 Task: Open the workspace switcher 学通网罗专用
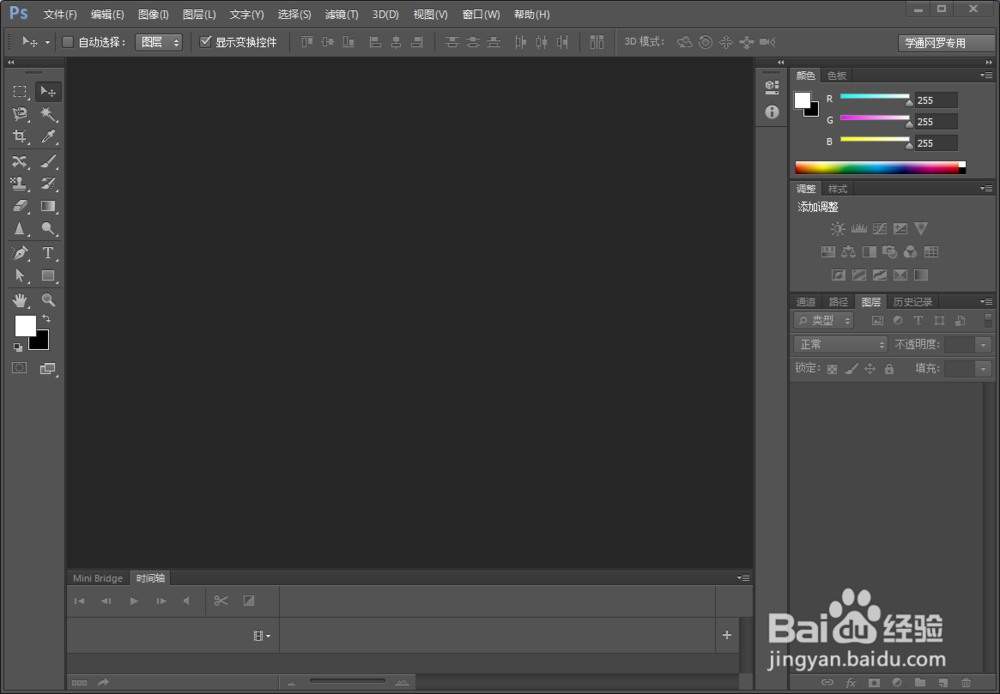pos(946,43)
